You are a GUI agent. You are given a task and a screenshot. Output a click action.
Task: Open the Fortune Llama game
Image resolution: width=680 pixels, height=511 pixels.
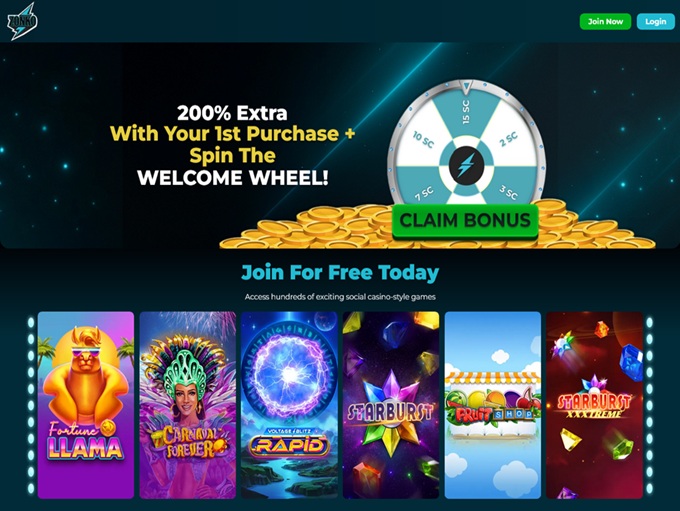click(x=86, y=405)
